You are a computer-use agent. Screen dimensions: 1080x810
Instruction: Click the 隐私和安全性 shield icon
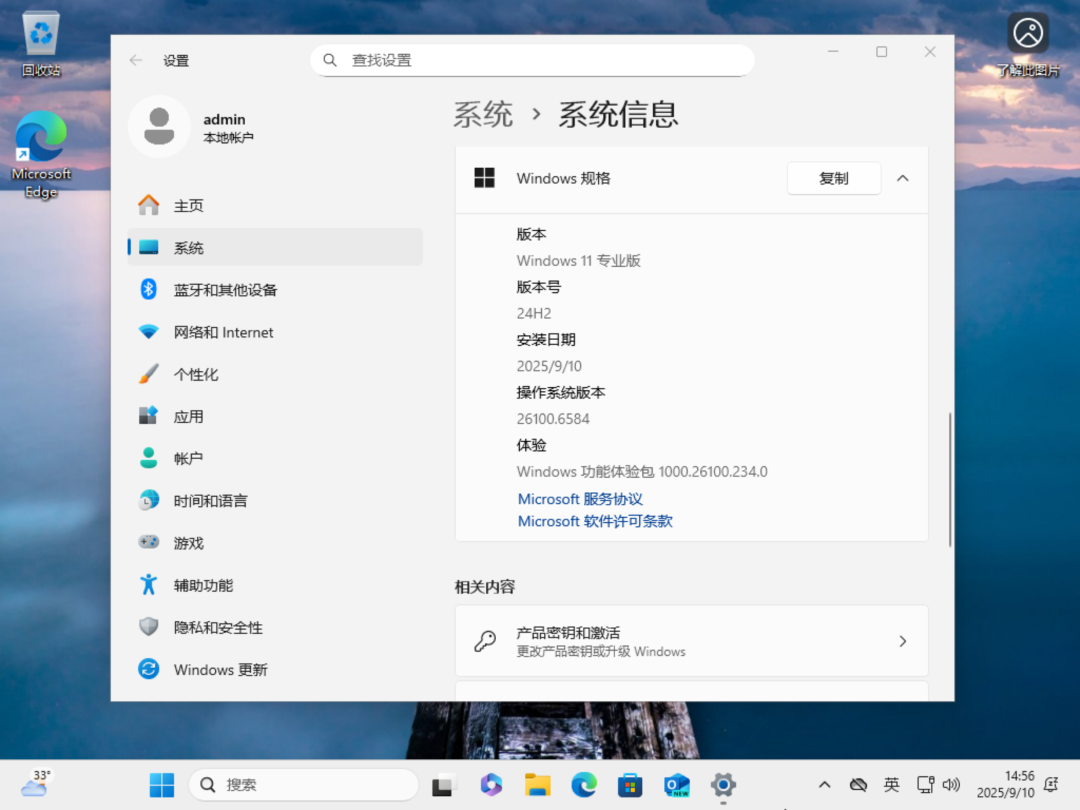tap(148, 627)
